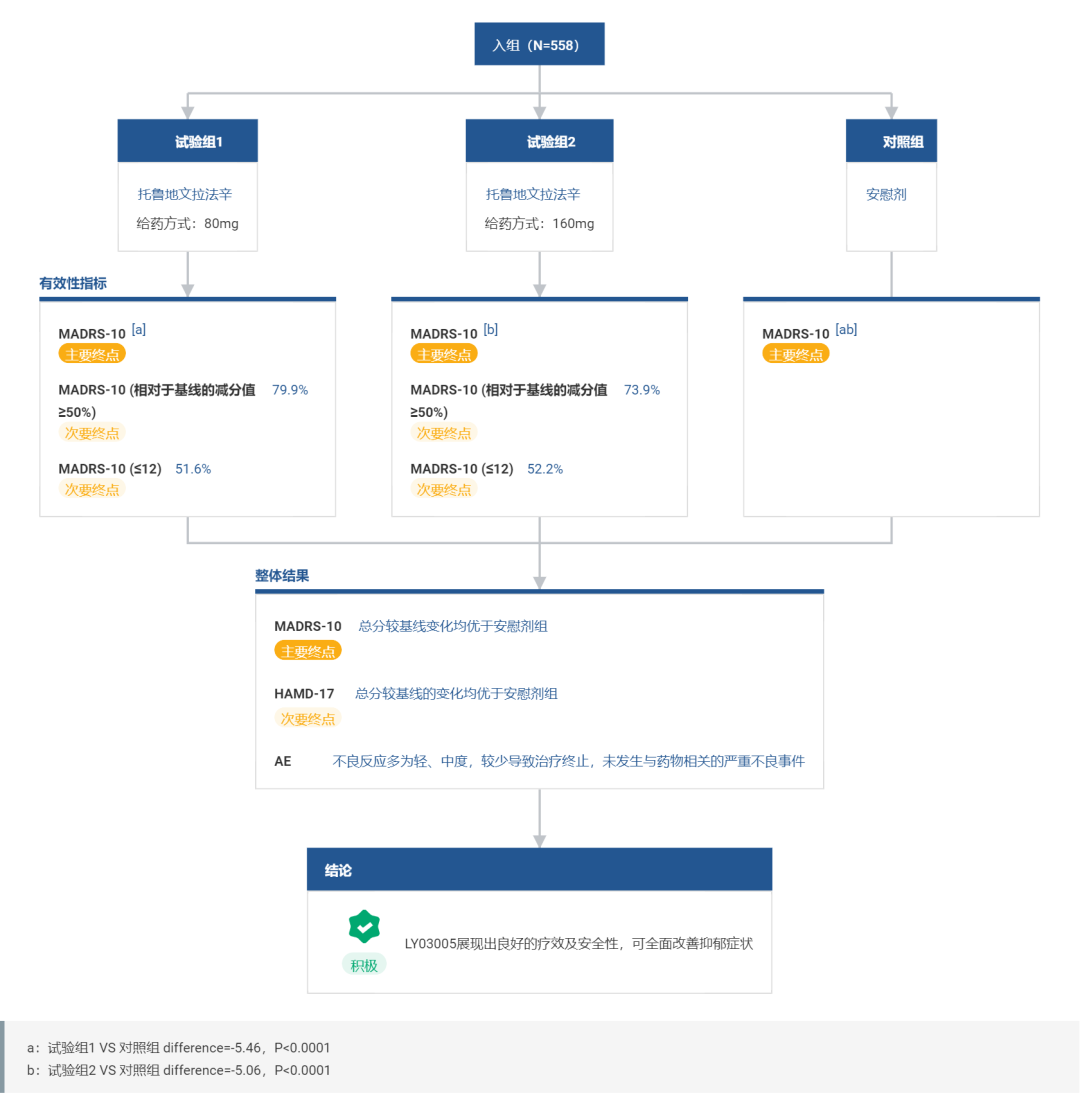Select the 对照组 header box

pos(891,141)
